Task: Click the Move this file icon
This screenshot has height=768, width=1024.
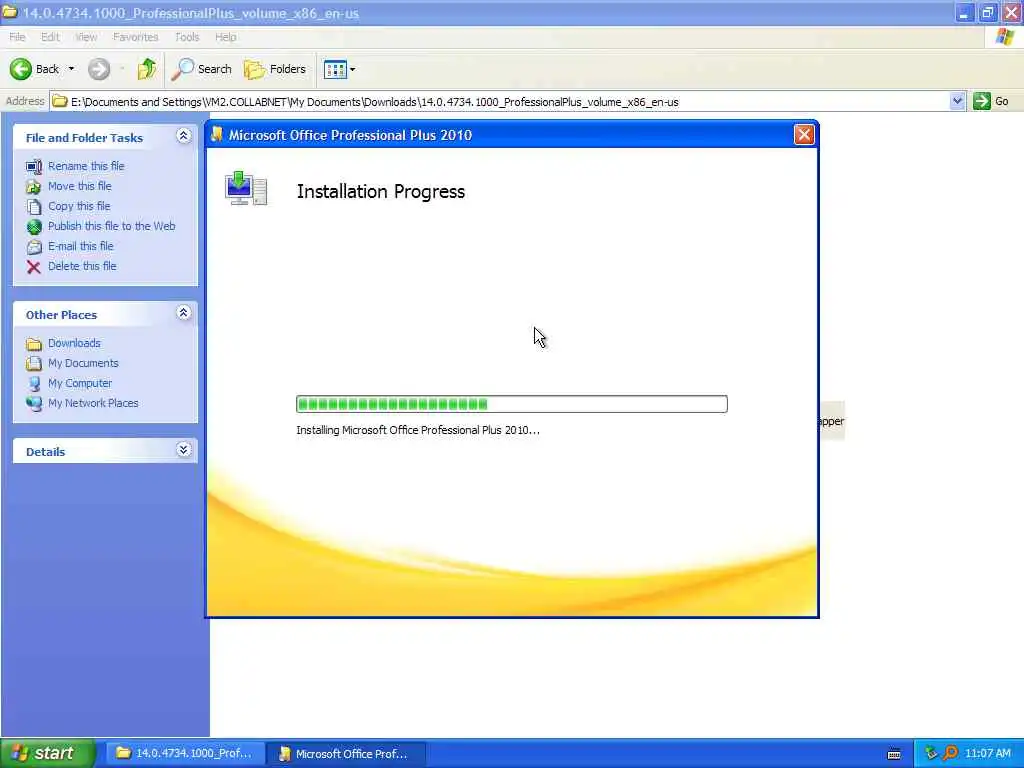Action: coord(34,187)
